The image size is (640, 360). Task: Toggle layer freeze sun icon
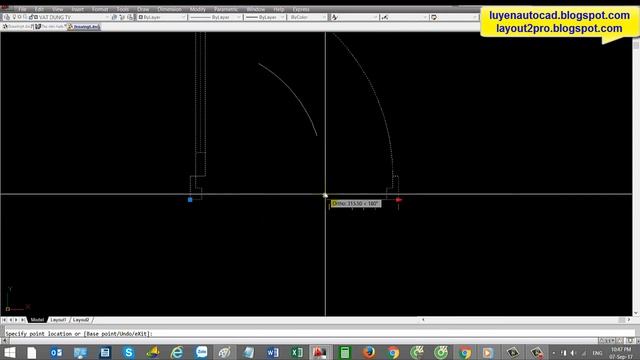[20, 17]
